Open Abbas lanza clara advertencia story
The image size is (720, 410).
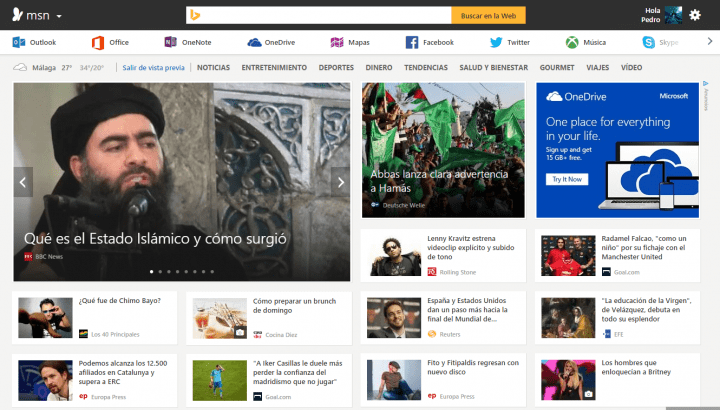point(439,181)
